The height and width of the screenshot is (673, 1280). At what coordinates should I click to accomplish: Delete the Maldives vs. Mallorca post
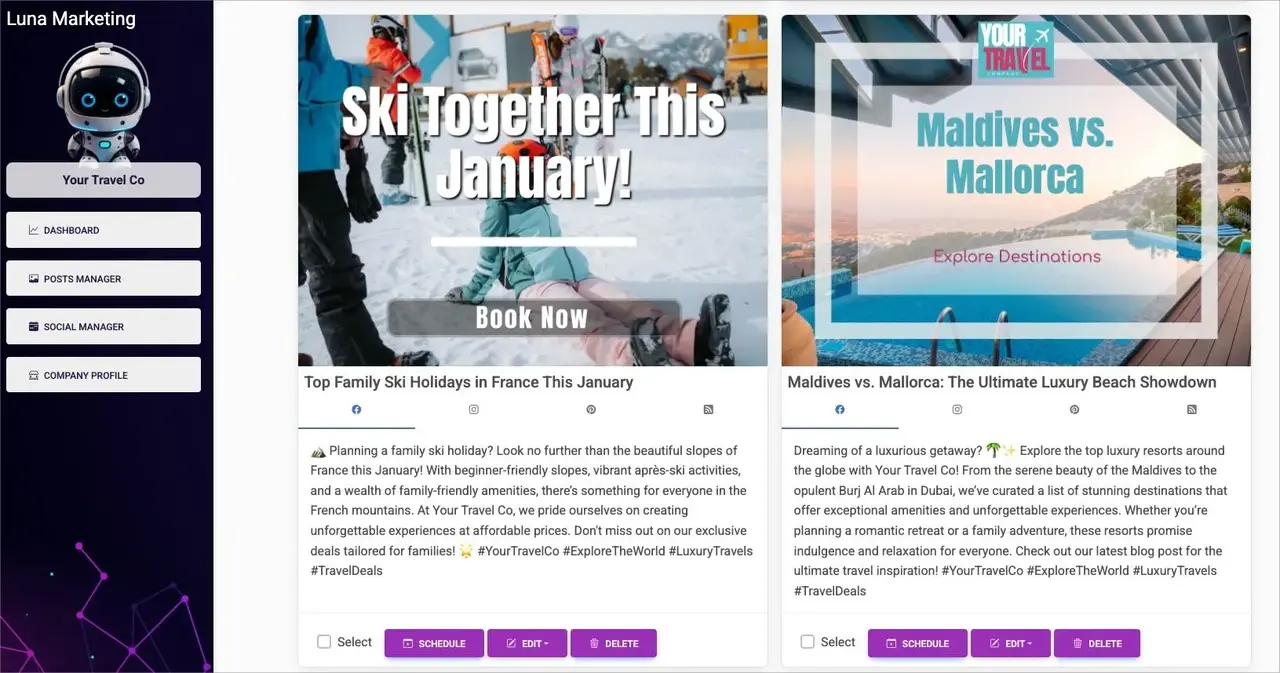(1097, 643)
